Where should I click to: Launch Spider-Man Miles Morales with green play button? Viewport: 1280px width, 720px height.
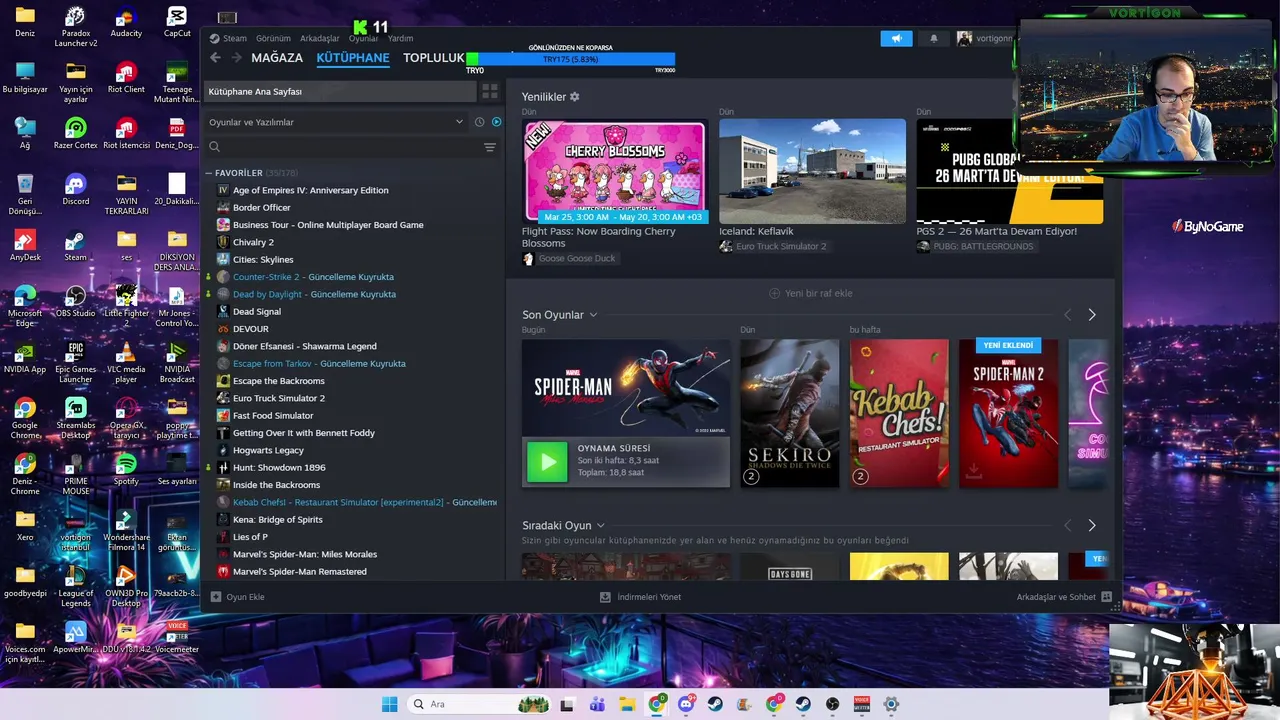click(x=547, y=462)
